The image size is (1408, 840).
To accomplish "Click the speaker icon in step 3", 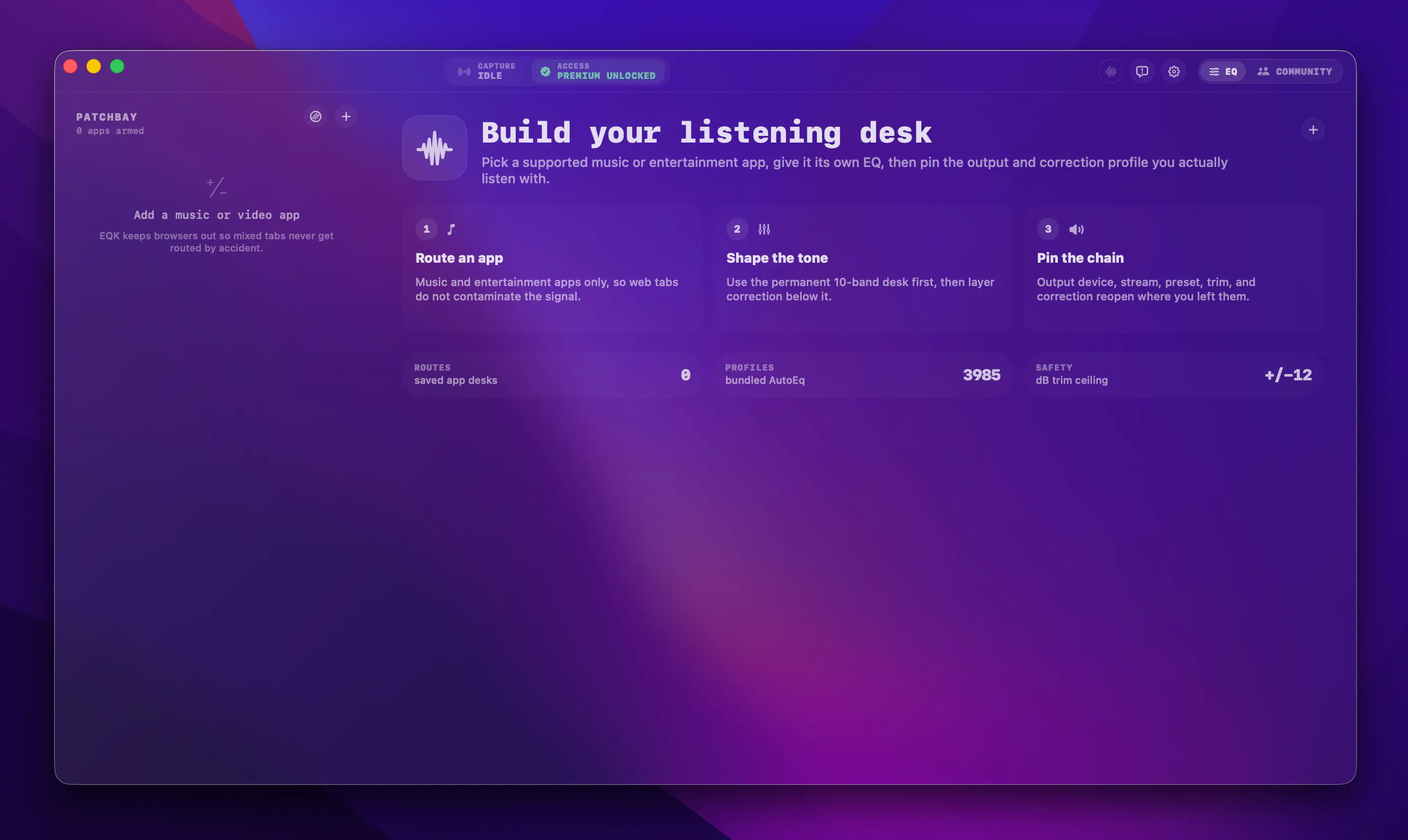I will (x=1076, y=229).
